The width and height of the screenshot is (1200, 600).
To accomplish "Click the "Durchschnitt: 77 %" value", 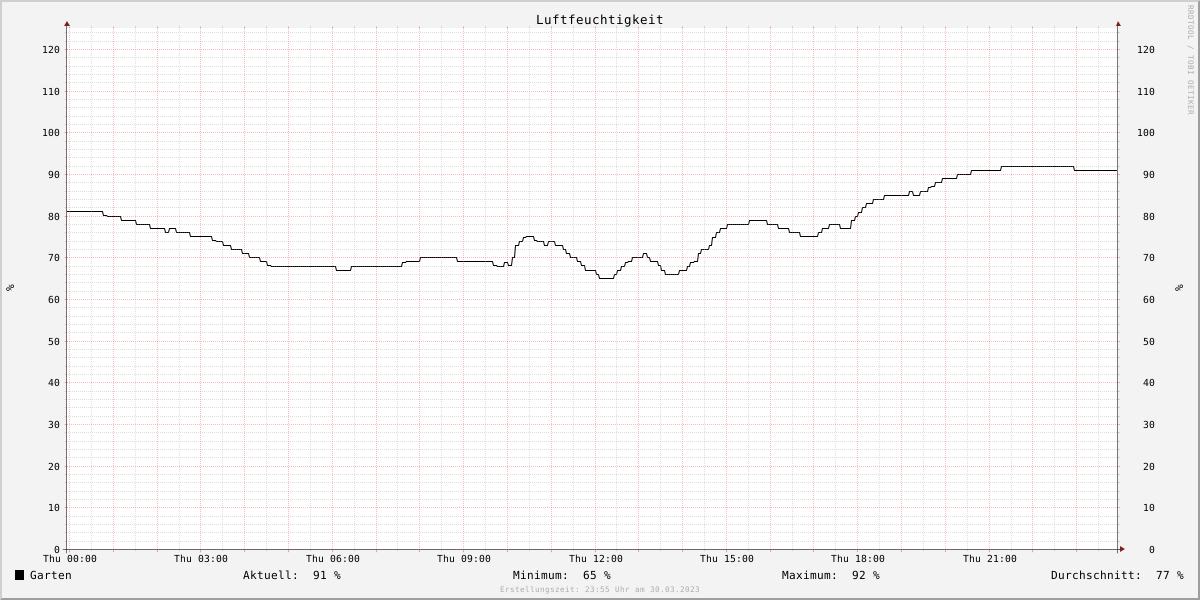I will pos(1117,575).
